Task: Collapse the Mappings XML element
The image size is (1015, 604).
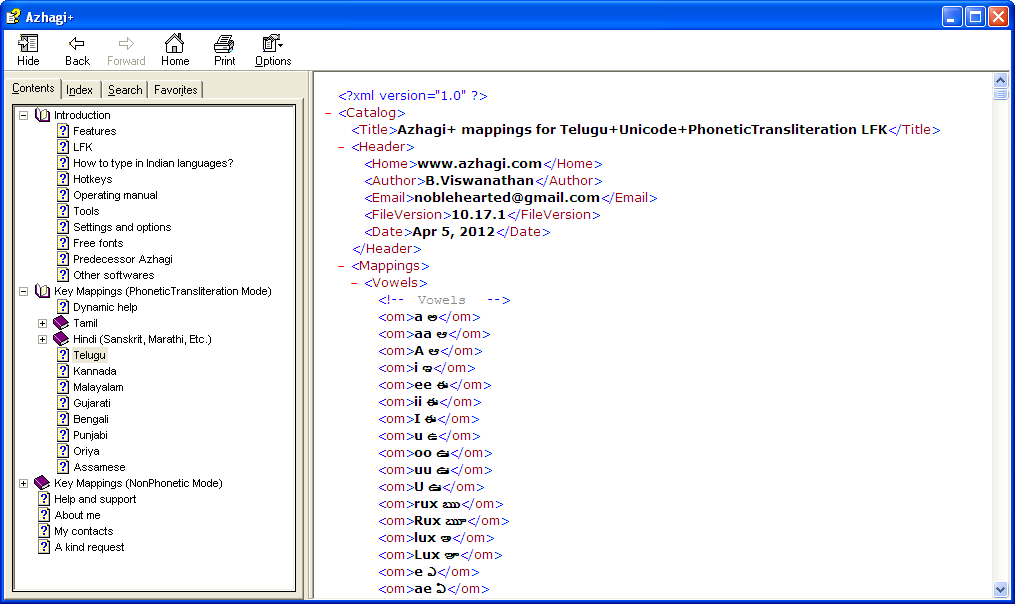Action: pyautogui.click(x=341, y=266)
